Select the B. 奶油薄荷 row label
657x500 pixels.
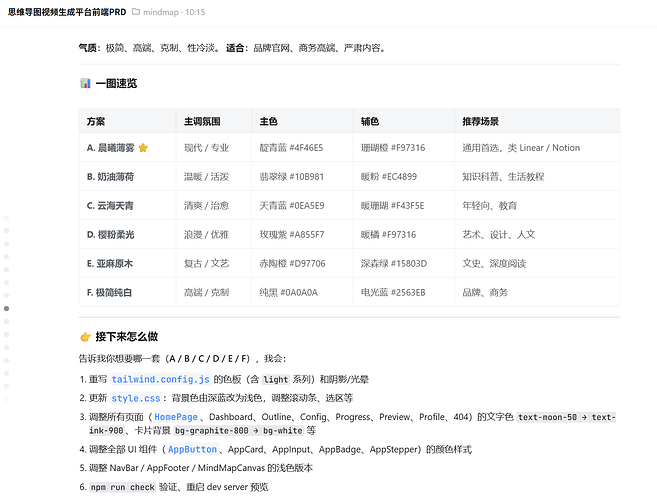(111, 176)
